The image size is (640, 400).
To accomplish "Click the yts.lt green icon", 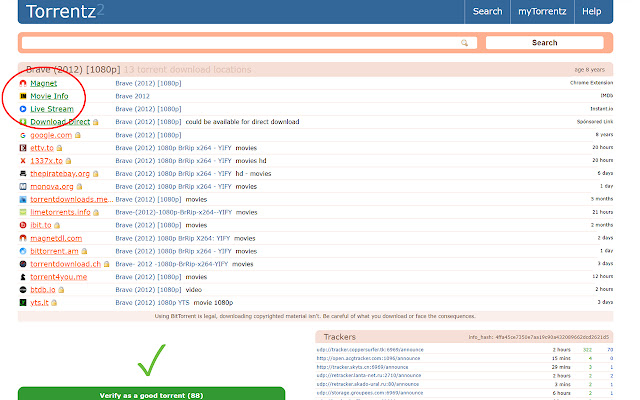I will (23, 303).
